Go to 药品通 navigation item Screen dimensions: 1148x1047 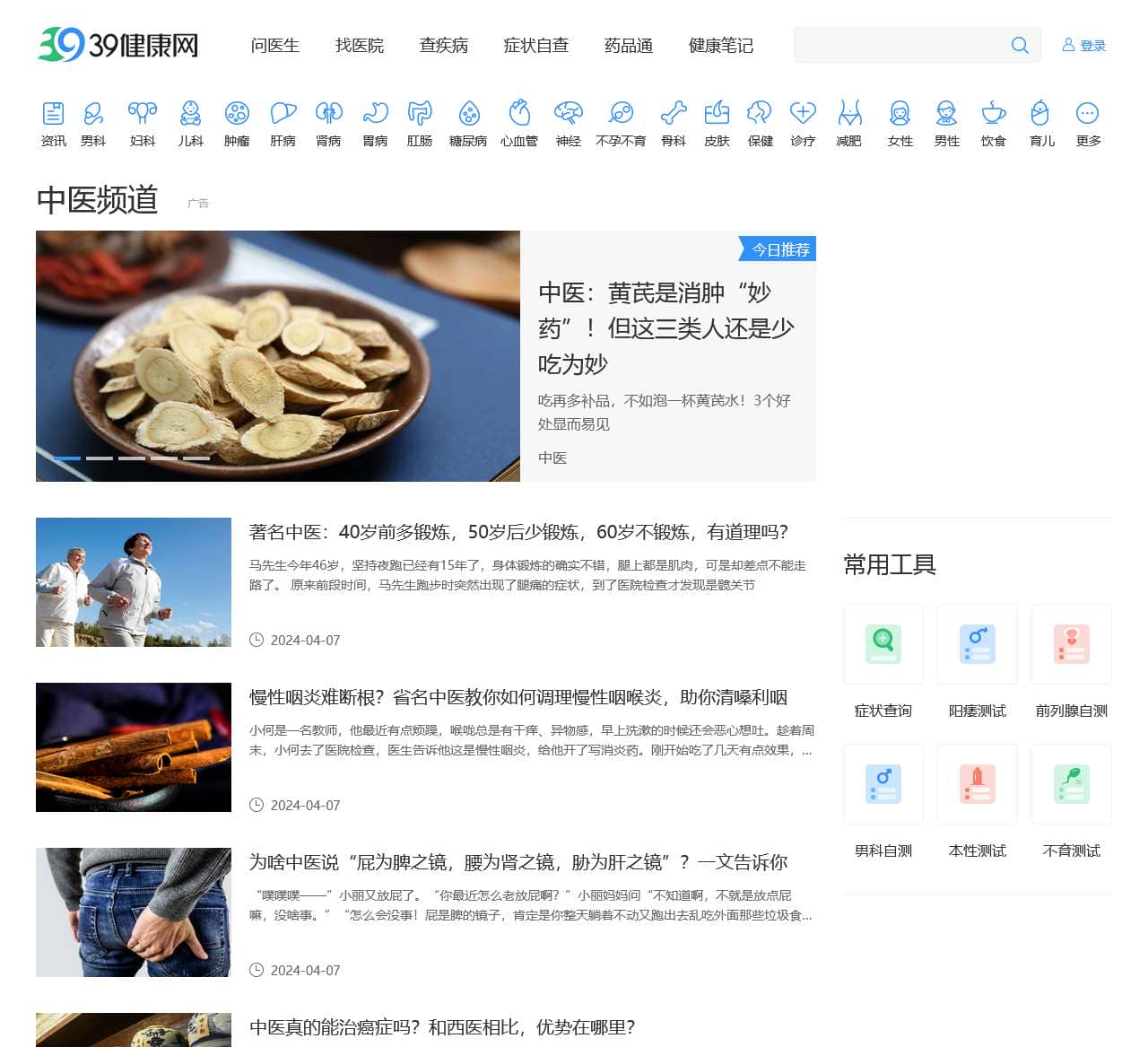point(629,46)
